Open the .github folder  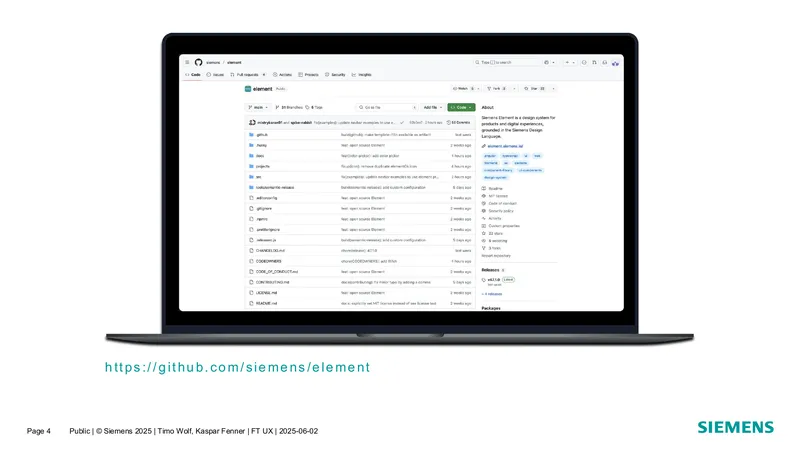(x=262, y=135)
